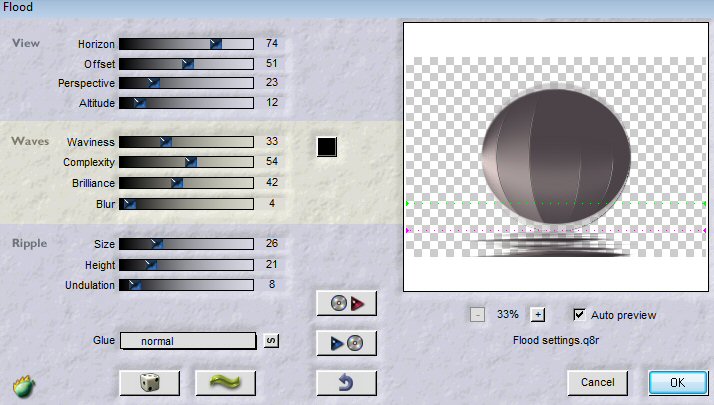Click the Cancel button
Image resolution: width=714 pixels, height=405 pixels.
point(597,383)
